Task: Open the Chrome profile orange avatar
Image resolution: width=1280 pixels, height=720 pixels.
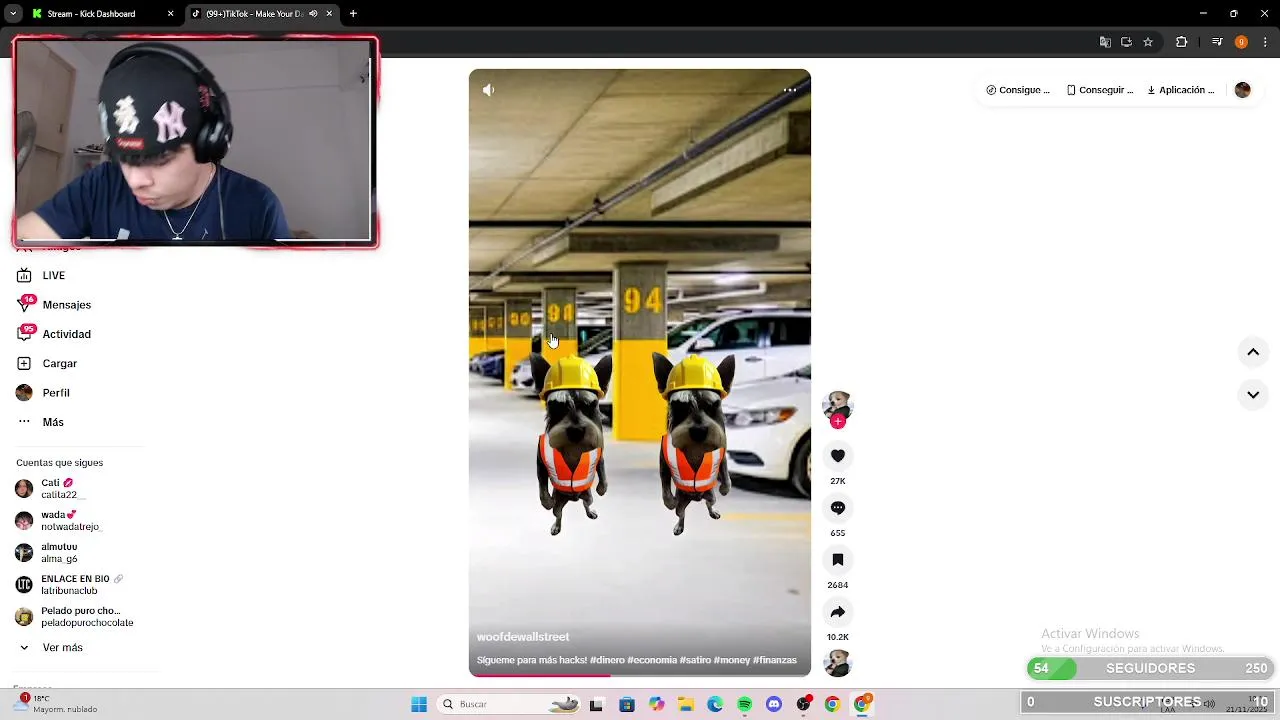Action: pos(1241,42)
